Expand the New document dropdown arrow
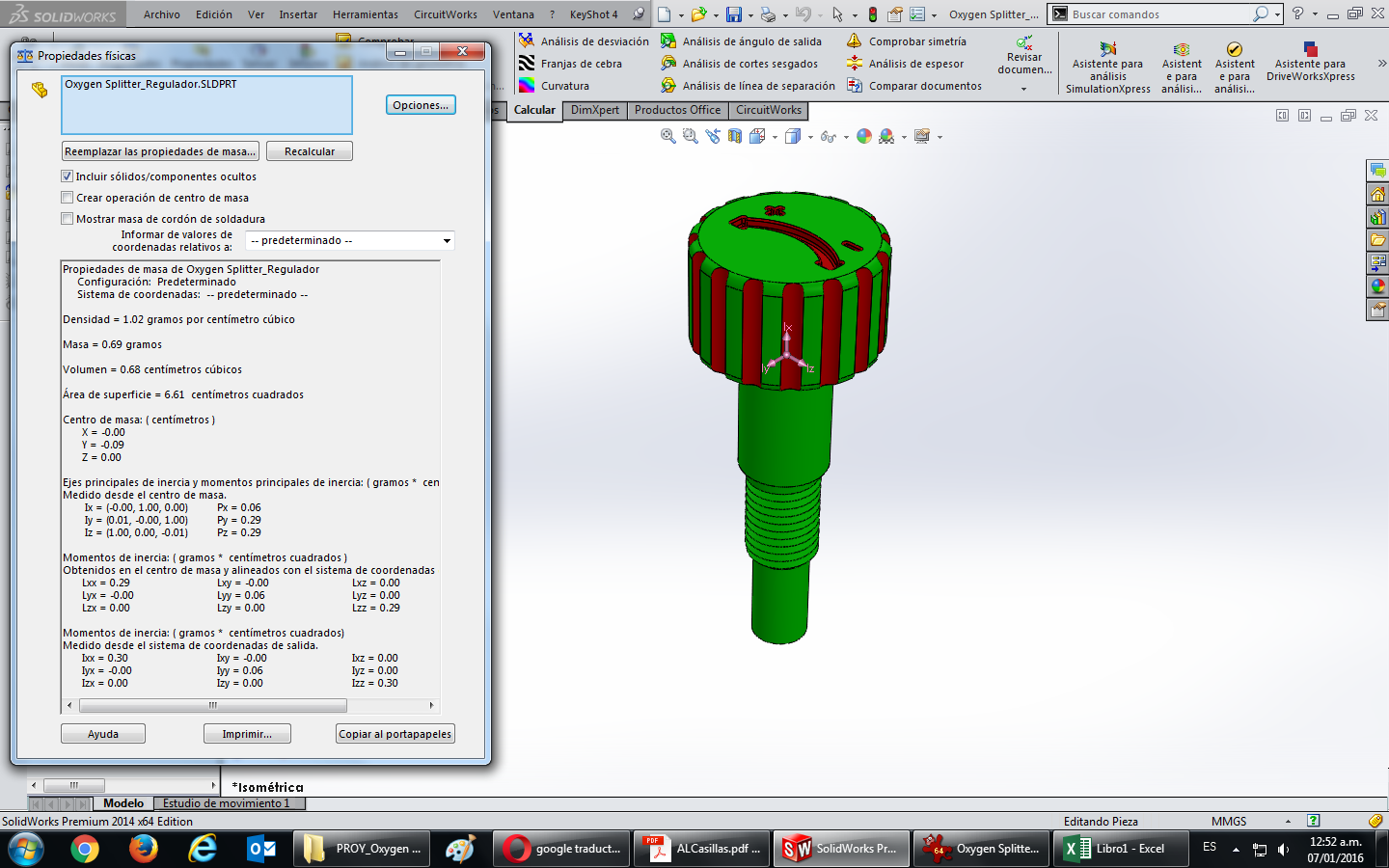Image resolution: width=1389 pixels, height=868 pixels. (x=681, y=15)
